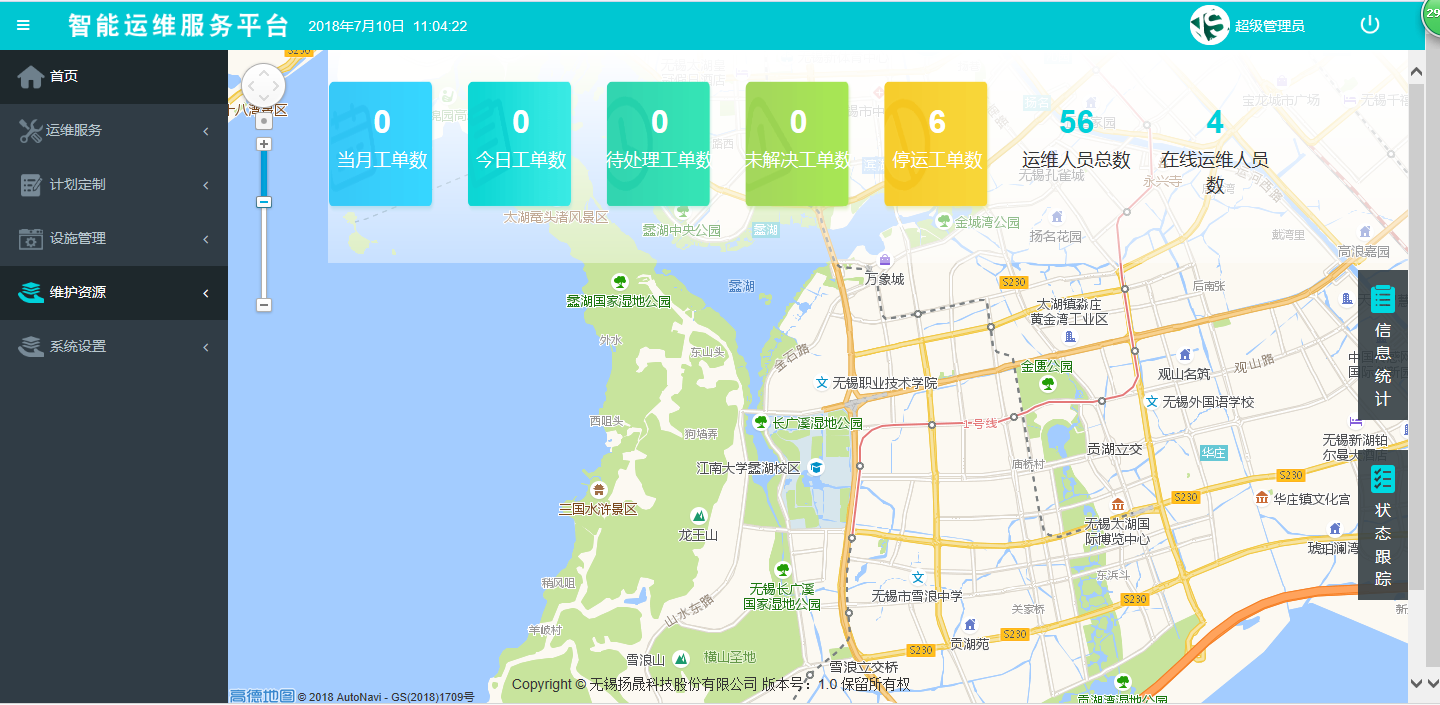Open 维护资源 menu item
1440x705 pixels.
pyautogui.click(x=114, y=292)
